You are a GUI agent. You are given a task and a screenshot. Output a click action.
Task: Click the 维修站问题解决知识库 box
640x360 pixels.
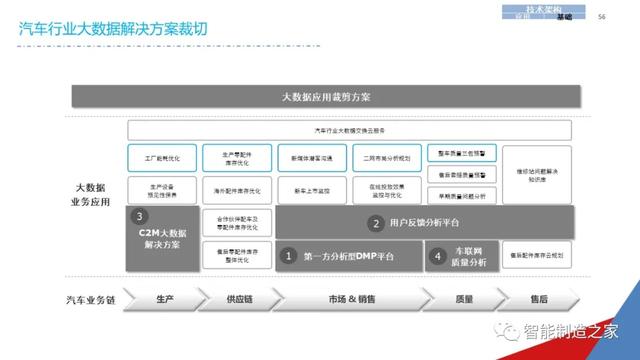[537, 175]
